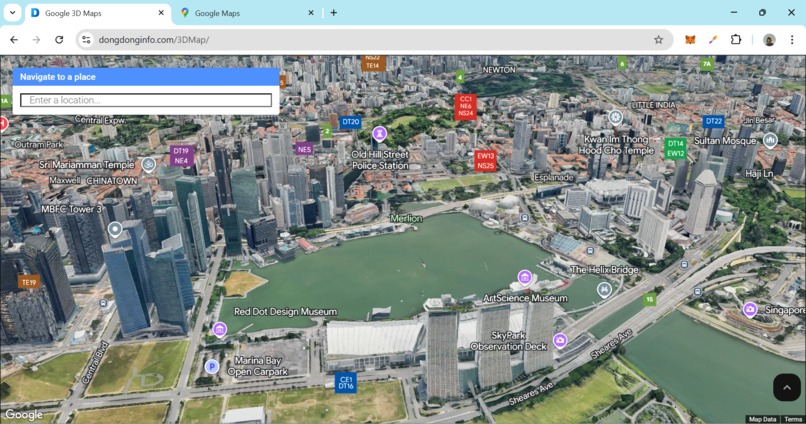Open the Extensions puzzle menu

click(736, 40)
